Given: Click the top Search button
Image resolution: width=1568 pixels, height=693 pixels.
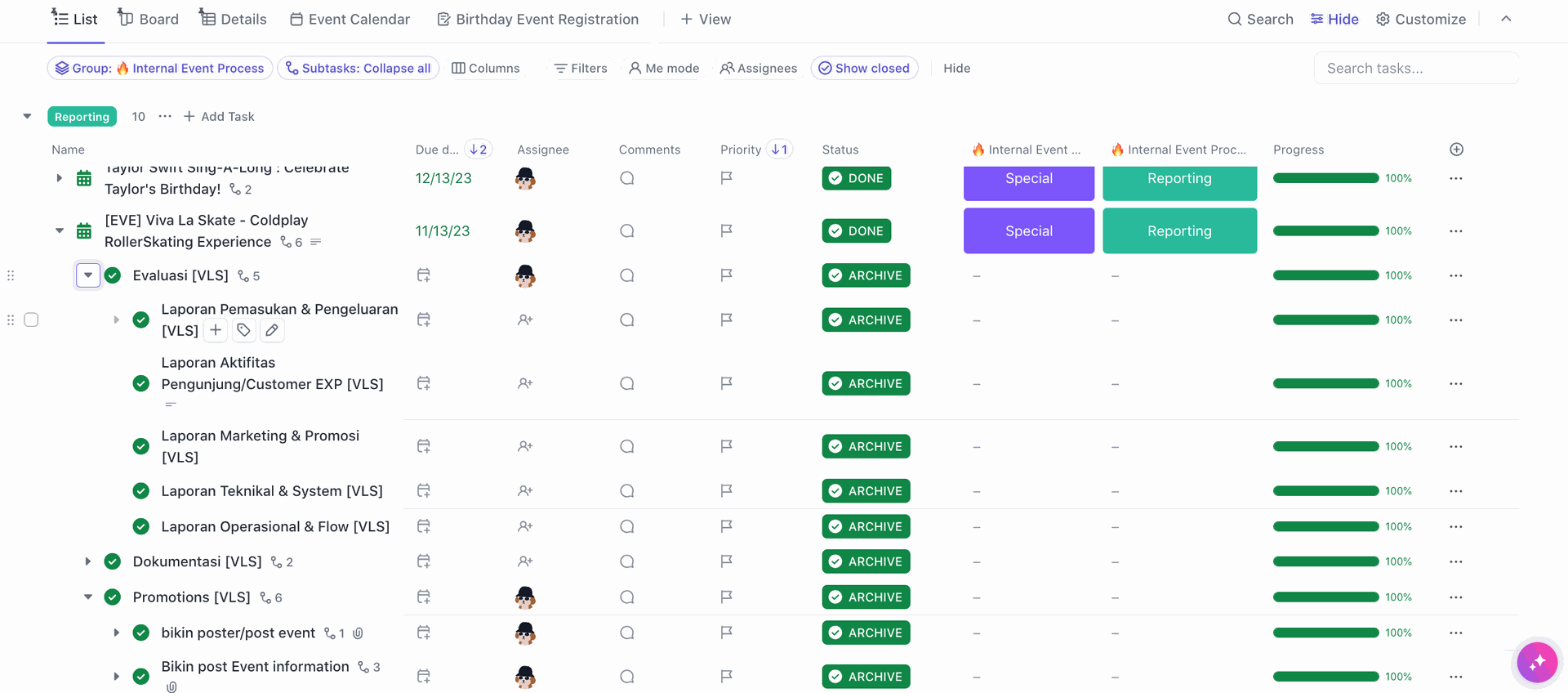Looking at the screenshot, I should 1261,19.
